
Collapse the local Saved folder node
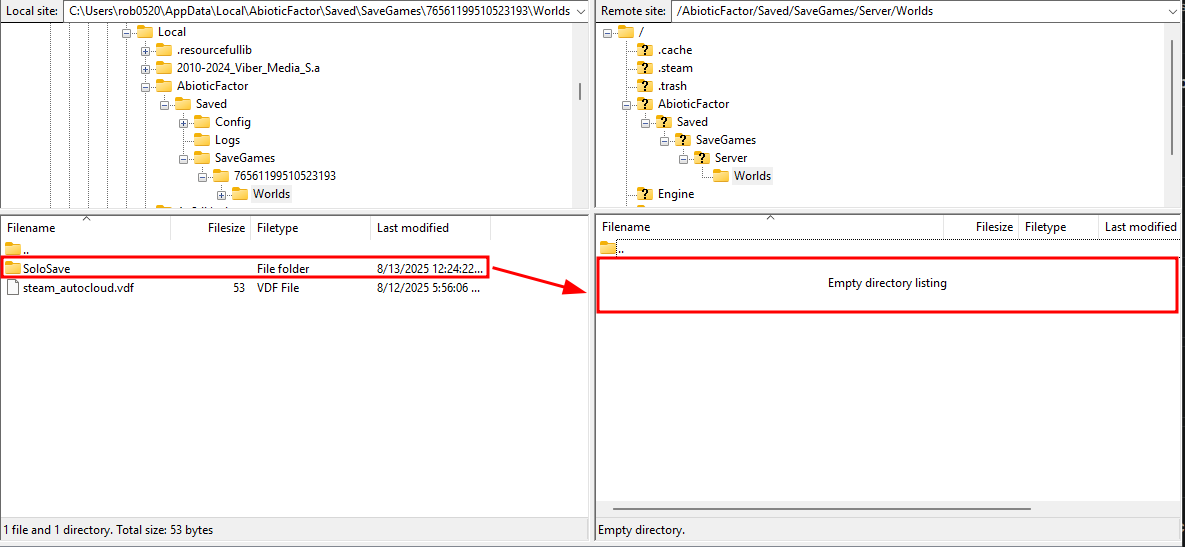click(165, 105)
